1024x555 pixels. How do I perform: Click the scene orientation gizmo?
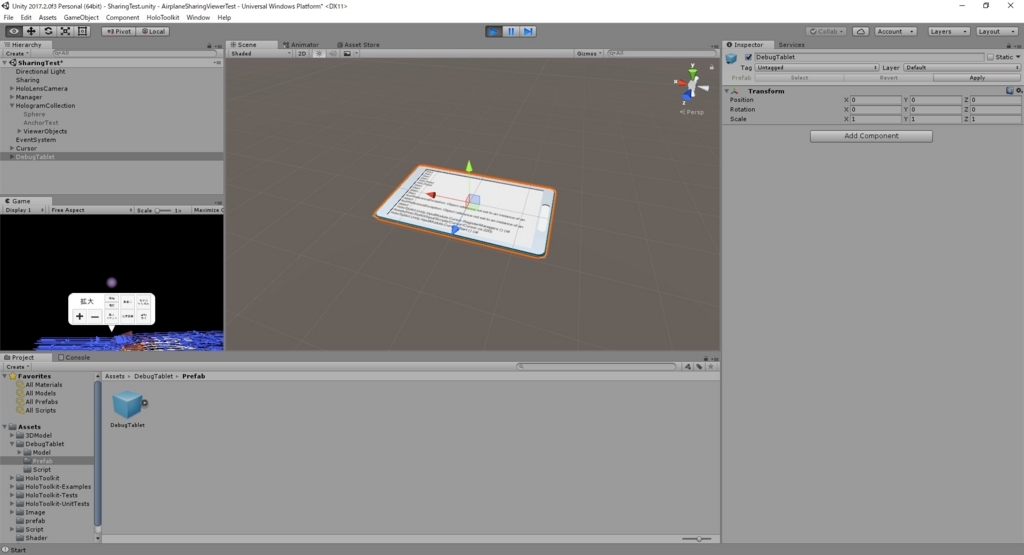[x=692, y=85]
